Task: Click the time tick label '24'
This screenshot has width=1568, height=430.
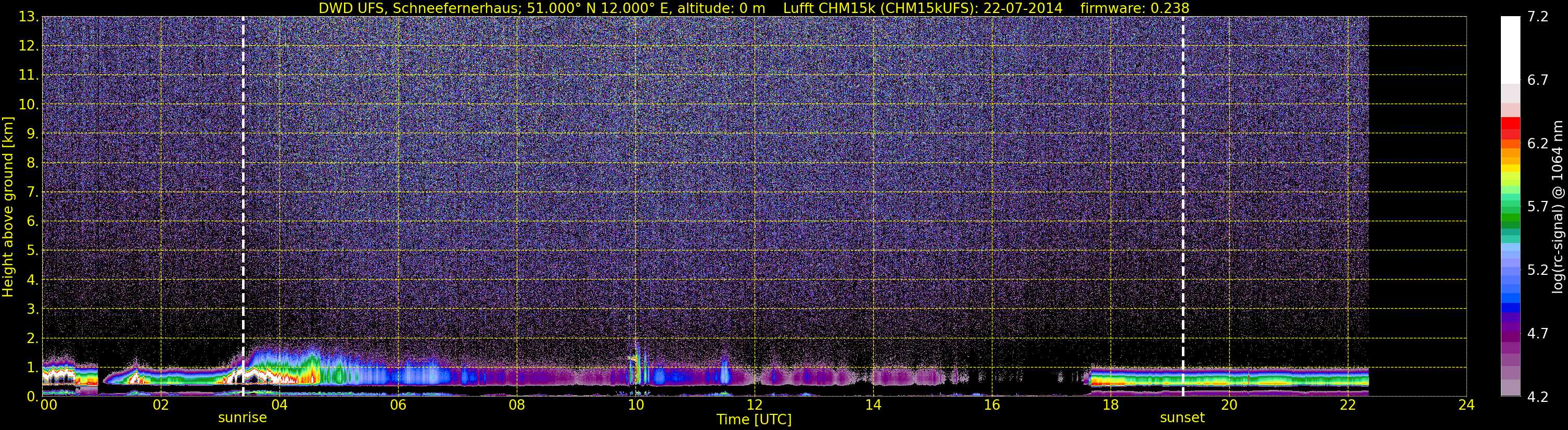Action: click(1467, 406)
